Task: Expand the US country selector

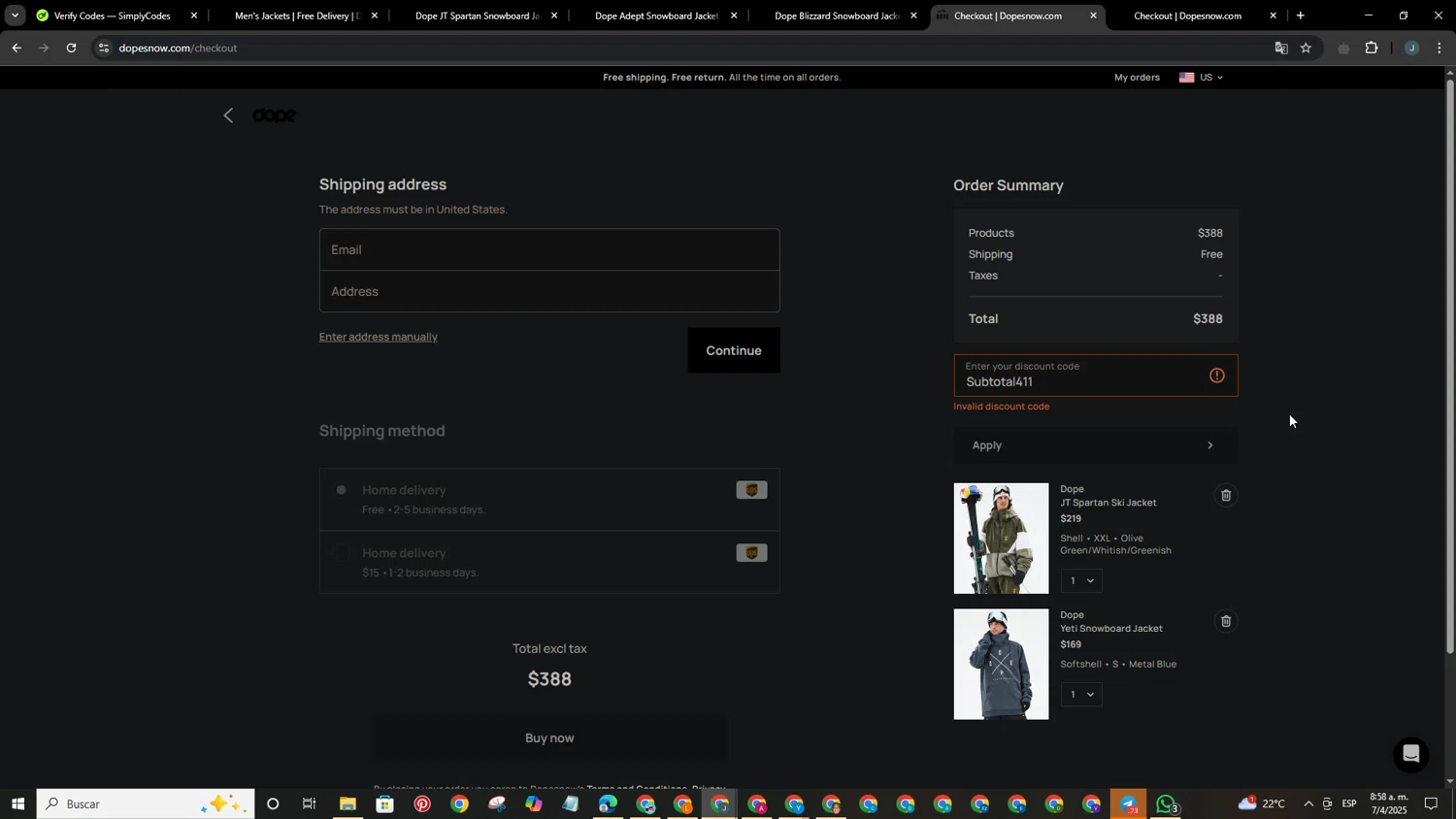Action: pyautogui.click(x=1203, y=78)
